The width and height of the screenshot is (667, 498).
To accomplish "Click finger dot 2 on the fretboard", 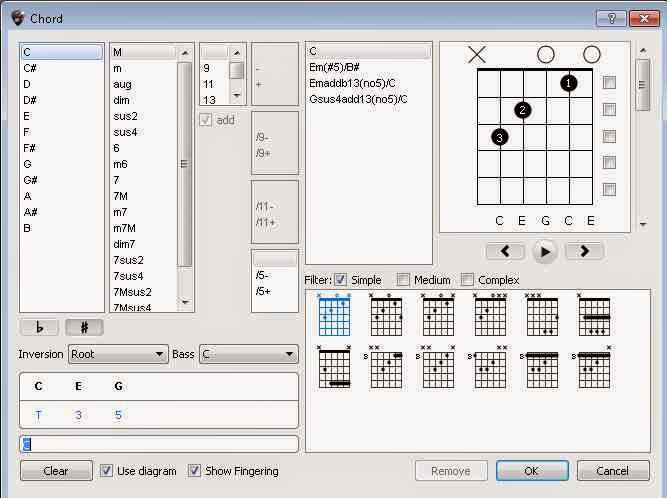I will click(x=523, y=110).
